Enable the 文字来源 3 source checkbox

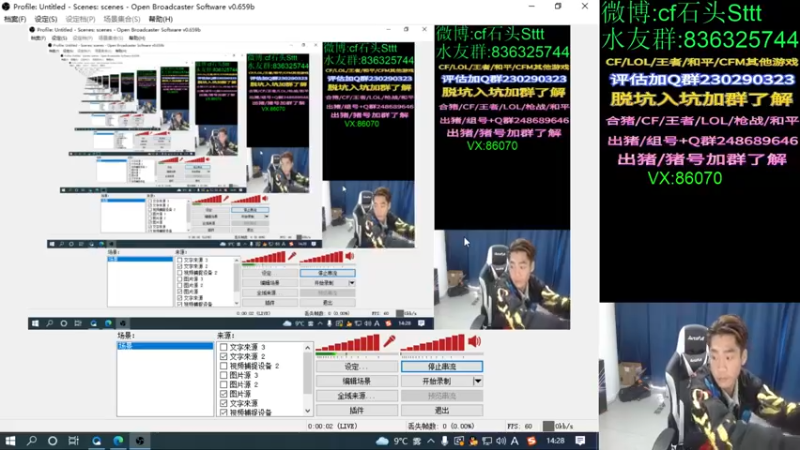pos(223,347)
